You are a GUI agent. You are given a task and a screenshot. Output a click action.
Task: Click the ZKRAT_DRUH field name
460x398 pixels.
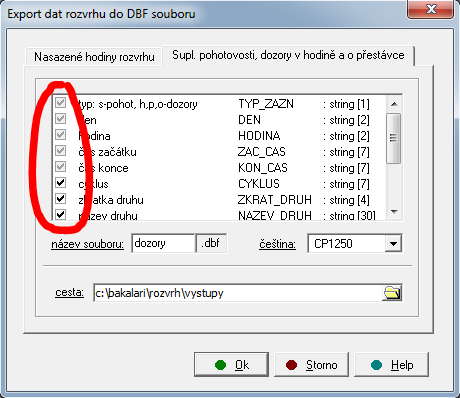tap(275, 200)
